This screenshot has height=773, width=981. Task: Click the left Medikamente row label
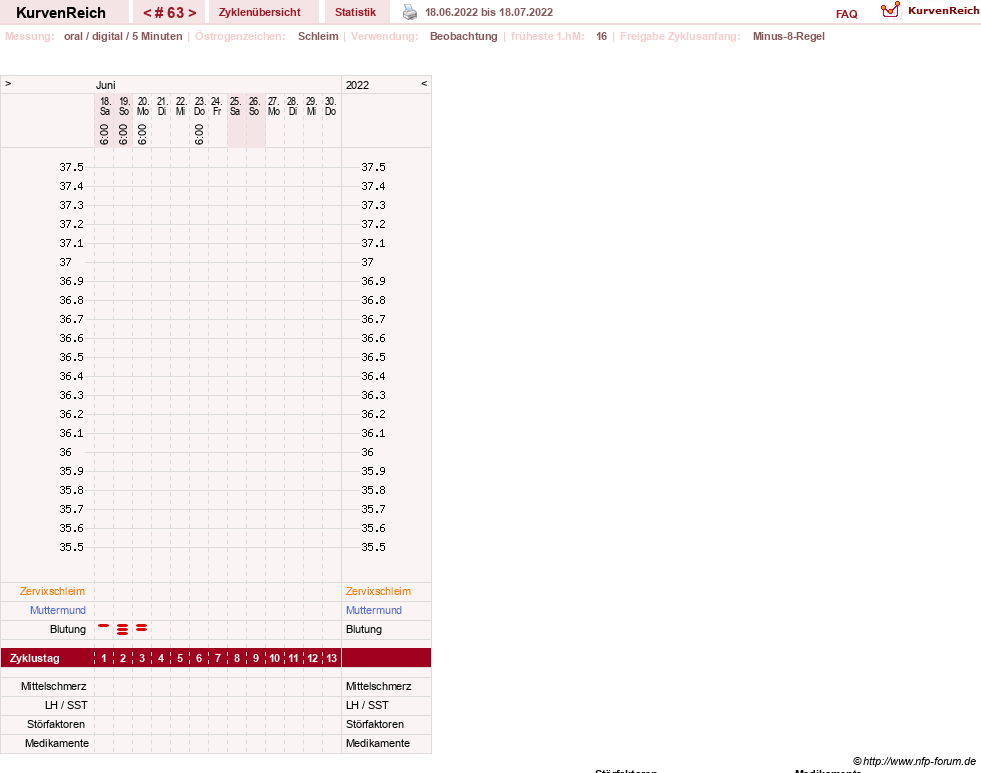(x=57, y=743)
